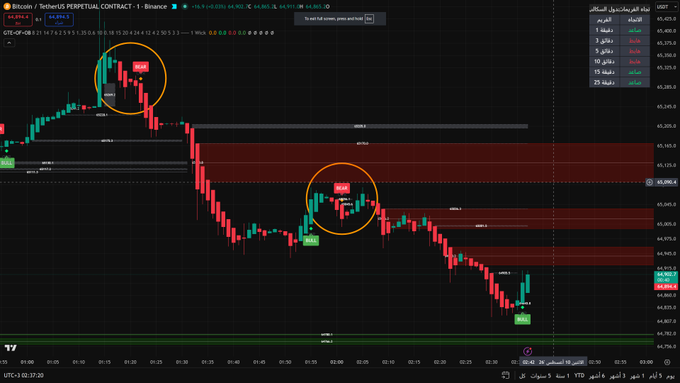Screen dimensions: 680x383
Task: Click the 5 دقائق row in timeframe table
Action: 619,51
